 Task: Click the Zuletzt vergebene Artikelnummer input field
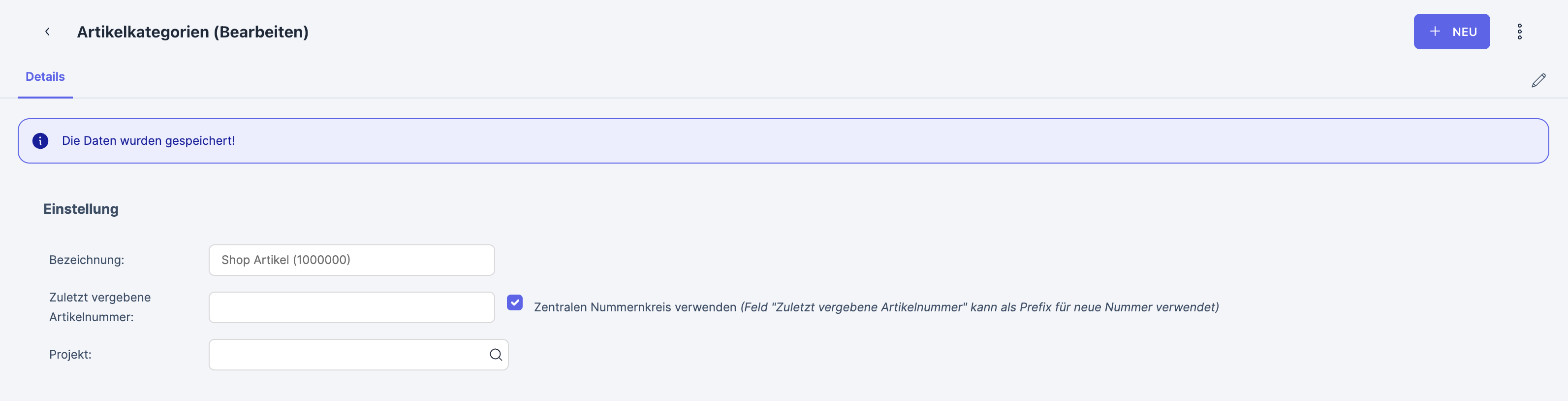351,307
